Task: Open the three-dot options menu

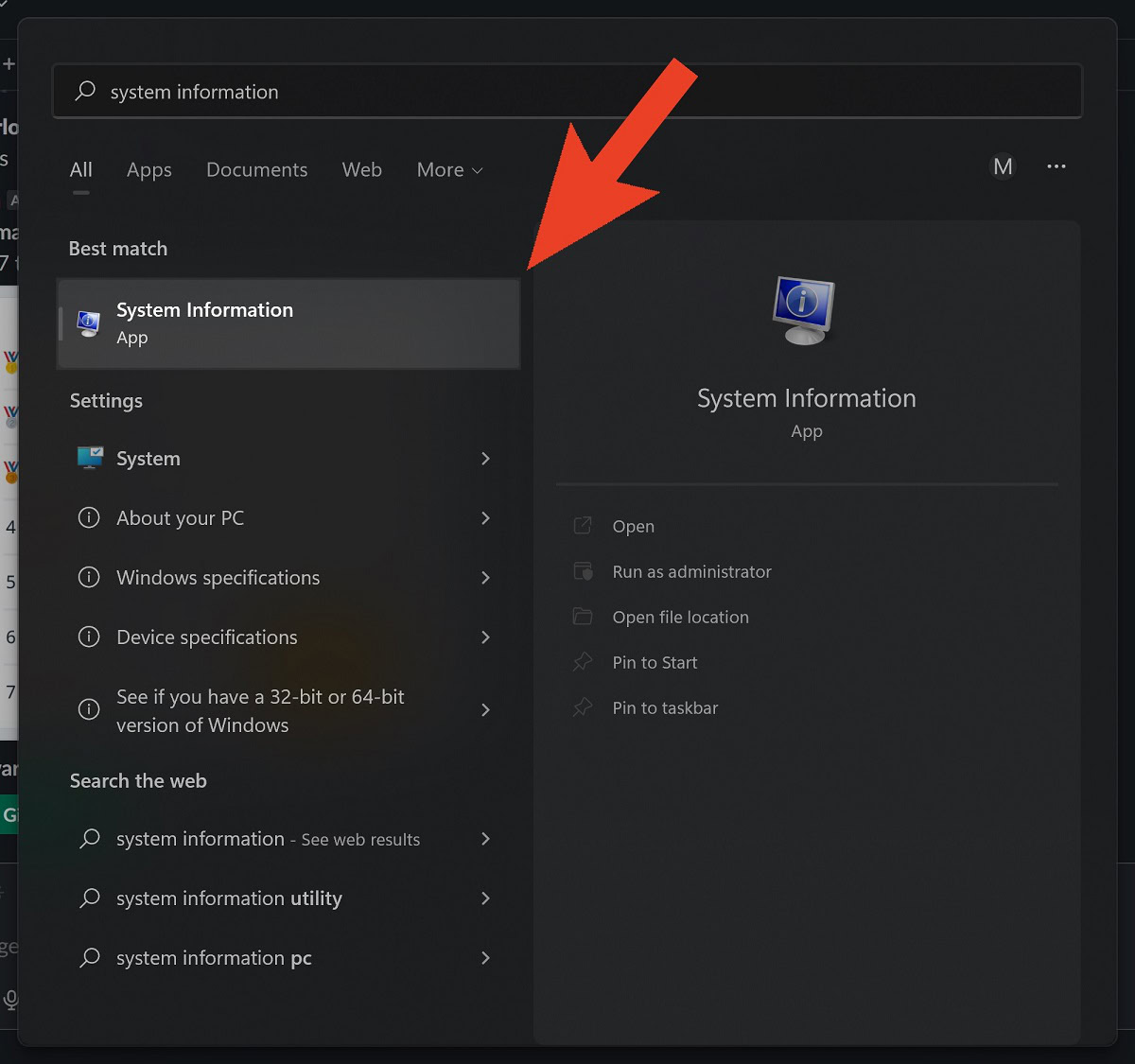Action: click(x=1056, y=167)
